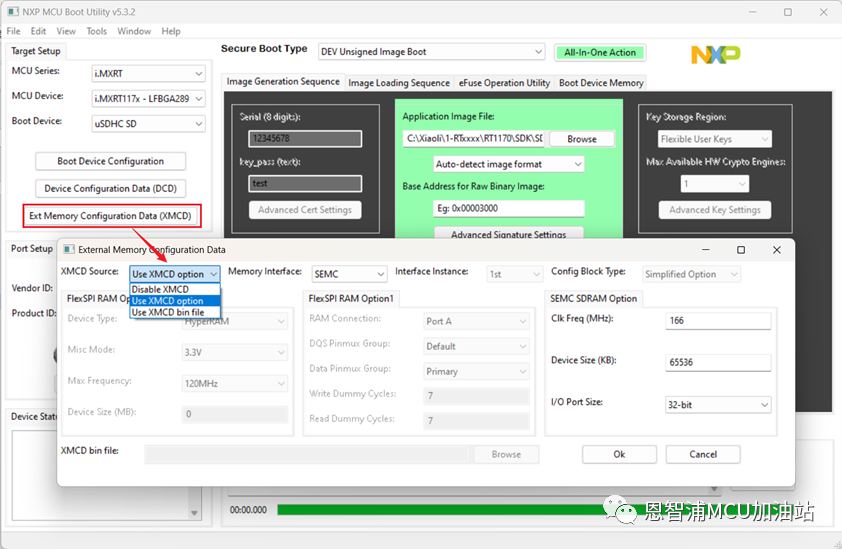Switch to Image Loading Sequence tab
The width and height of the screenshot is (842, 549).
(x=399, y=83)
